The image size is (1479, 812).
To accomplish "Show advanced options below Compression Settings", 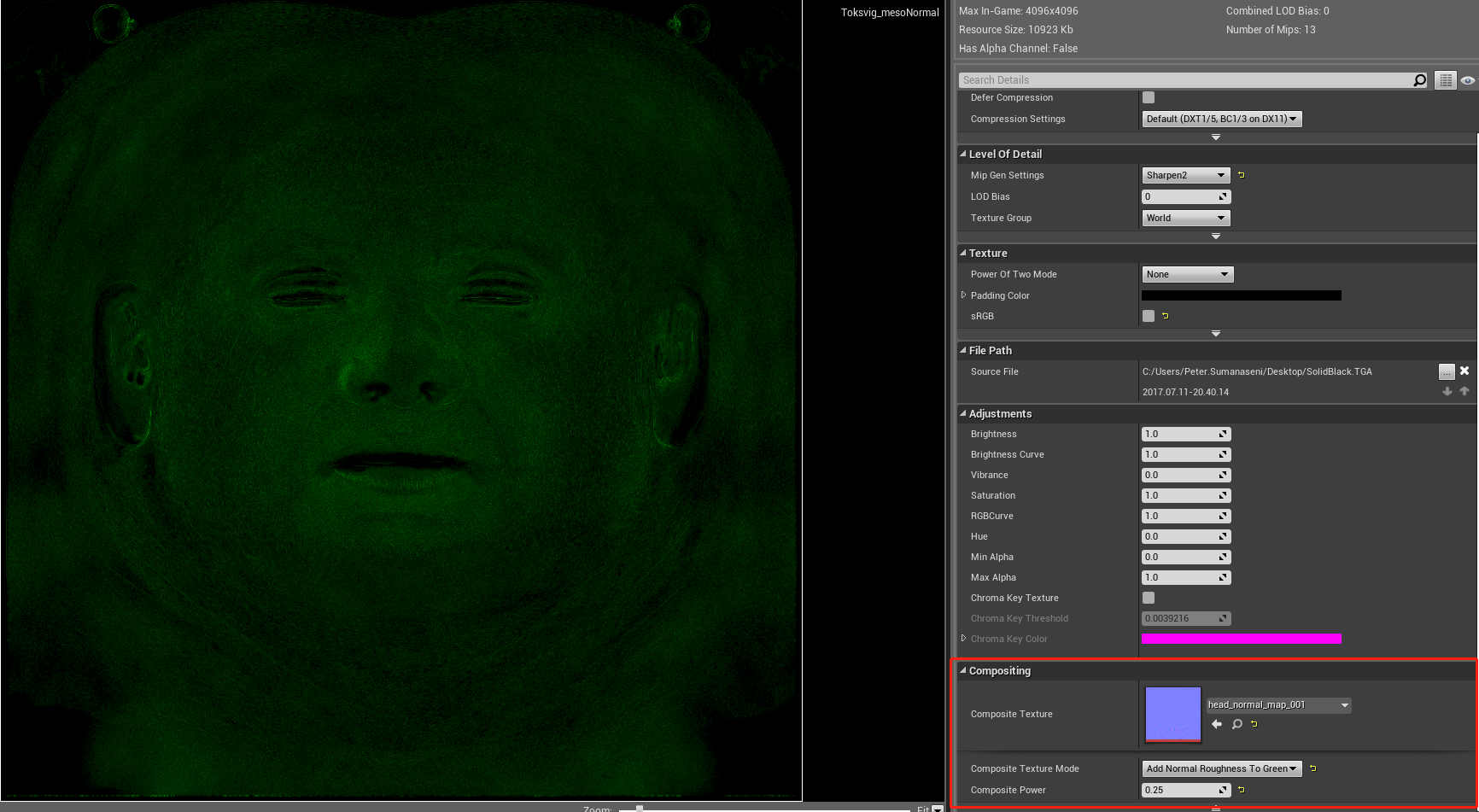I will pos(1216,137).
